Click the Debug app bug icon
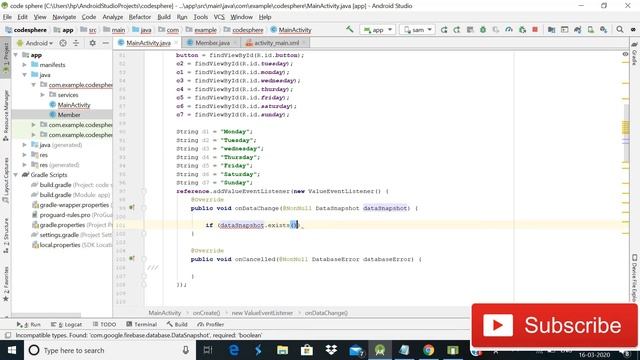The height and width of the screenshot is (360, 640). coord(483,30)
